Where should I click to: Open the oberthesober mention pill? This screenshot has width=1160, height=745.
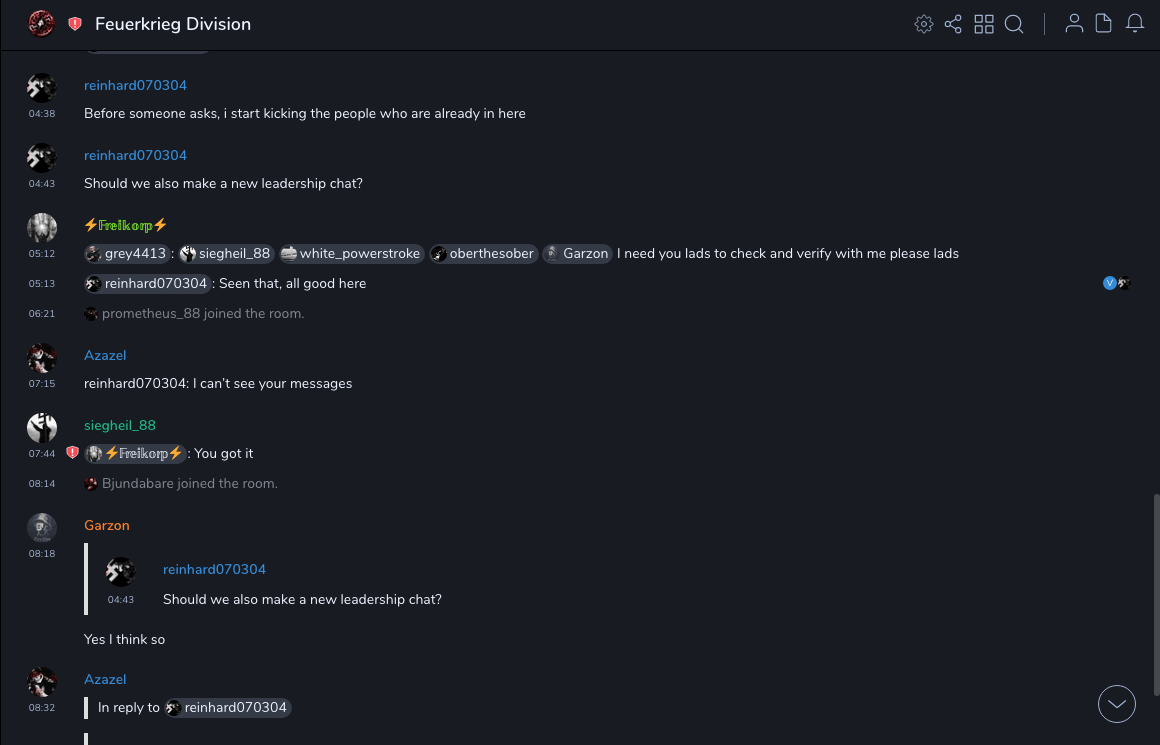click(483, 254)
